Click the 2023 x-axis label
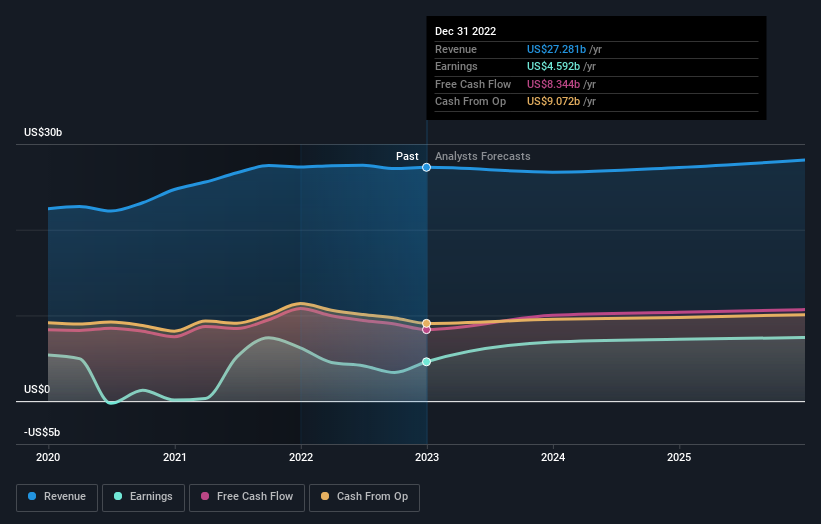821x524 pixels. pyautogui.click(x=427, y=457)
